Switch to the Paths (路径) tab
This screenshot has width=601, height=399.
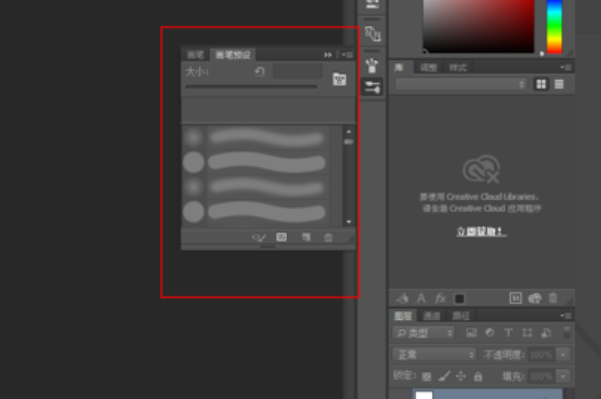[461, 316]
